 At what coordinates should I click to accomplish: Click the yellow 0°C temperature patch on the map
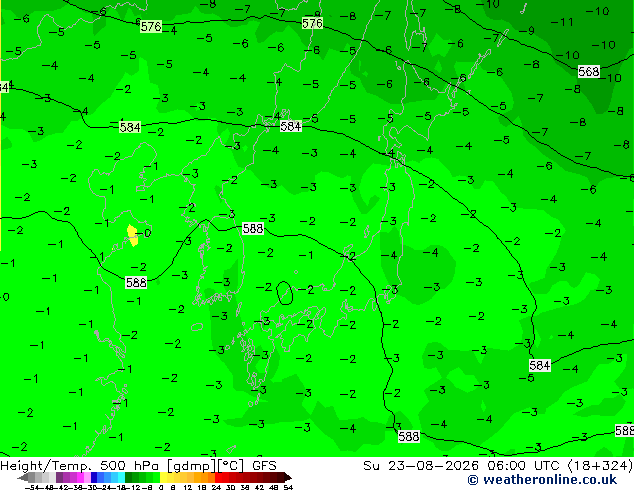click(x=132, y=235)
